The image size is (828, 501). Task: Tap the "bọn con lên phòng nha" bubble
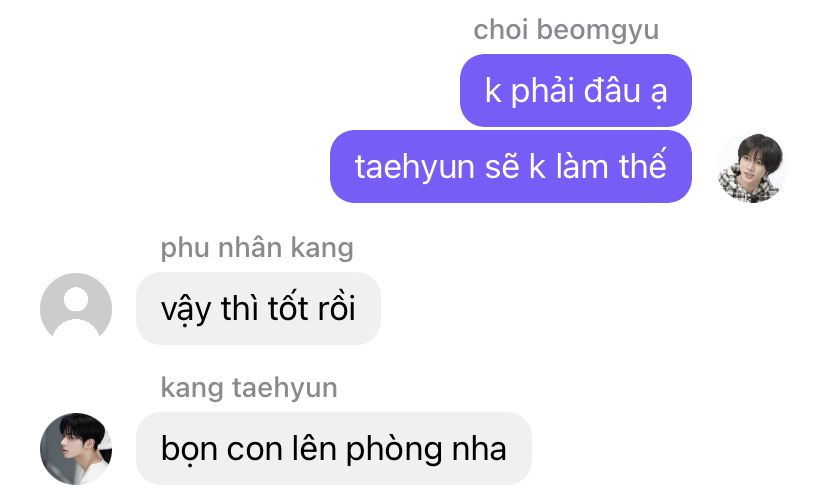click(x=334, y=449)
